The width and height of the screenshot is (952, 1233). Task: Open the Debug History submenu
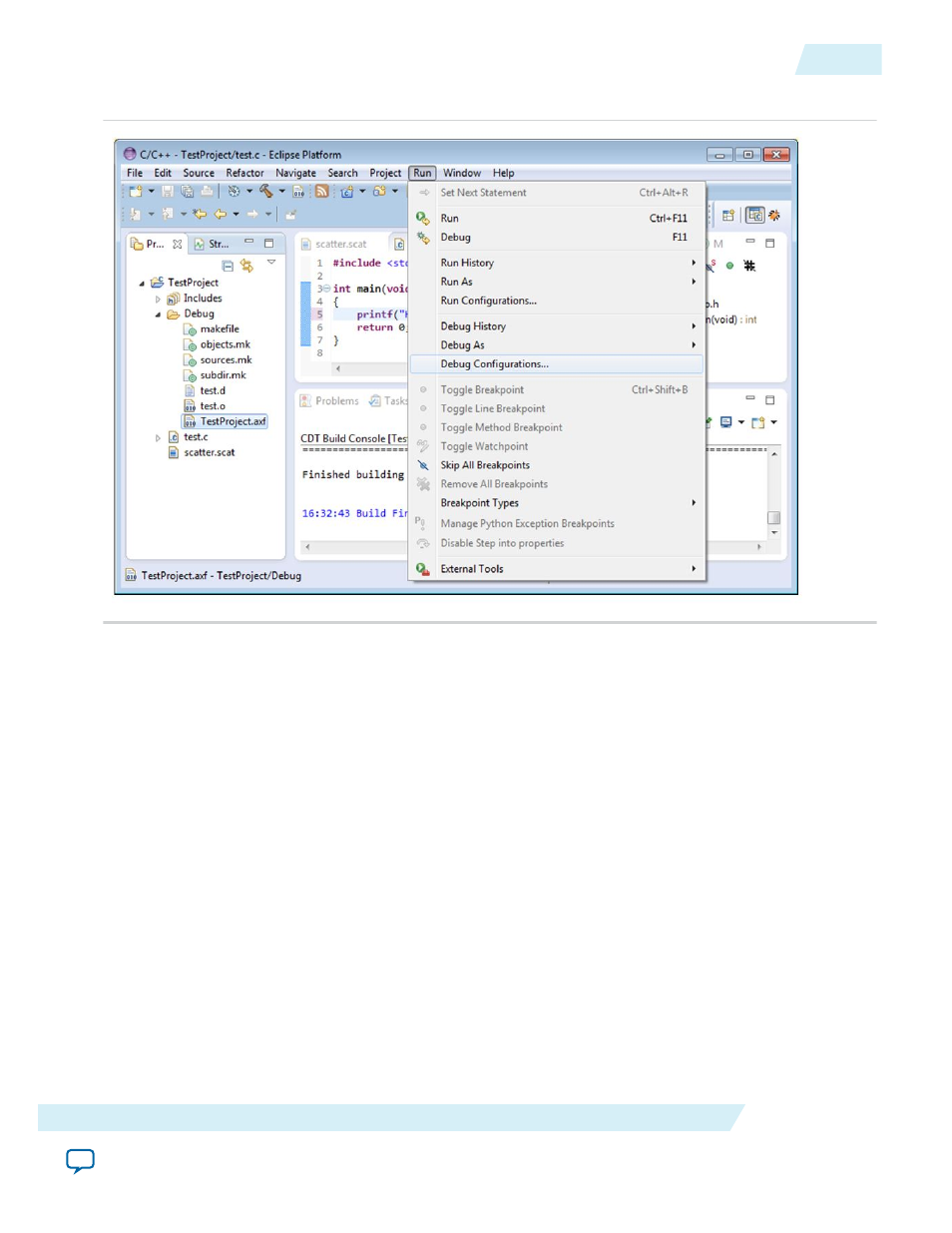tap(557, 326)
